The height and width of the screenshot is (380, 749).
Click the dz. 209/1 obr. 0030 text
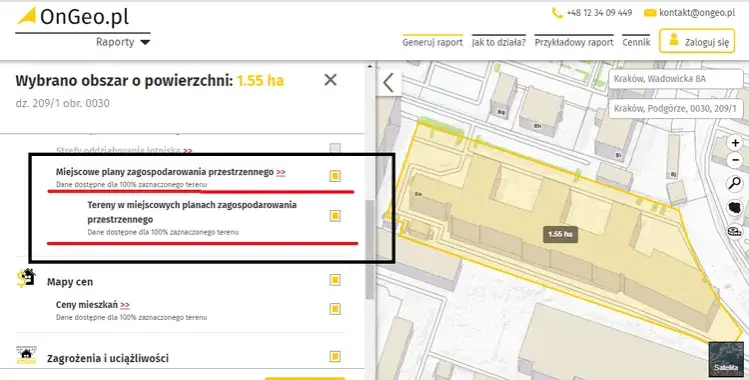point(63,103)
